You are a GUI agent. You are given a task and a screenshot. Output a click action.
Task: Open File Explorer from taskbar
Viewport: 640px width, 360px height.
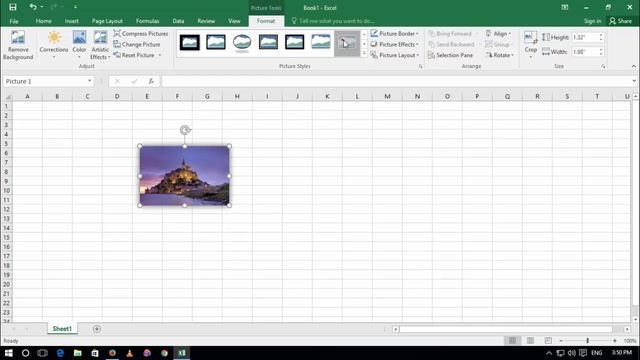tap(78, 353)
